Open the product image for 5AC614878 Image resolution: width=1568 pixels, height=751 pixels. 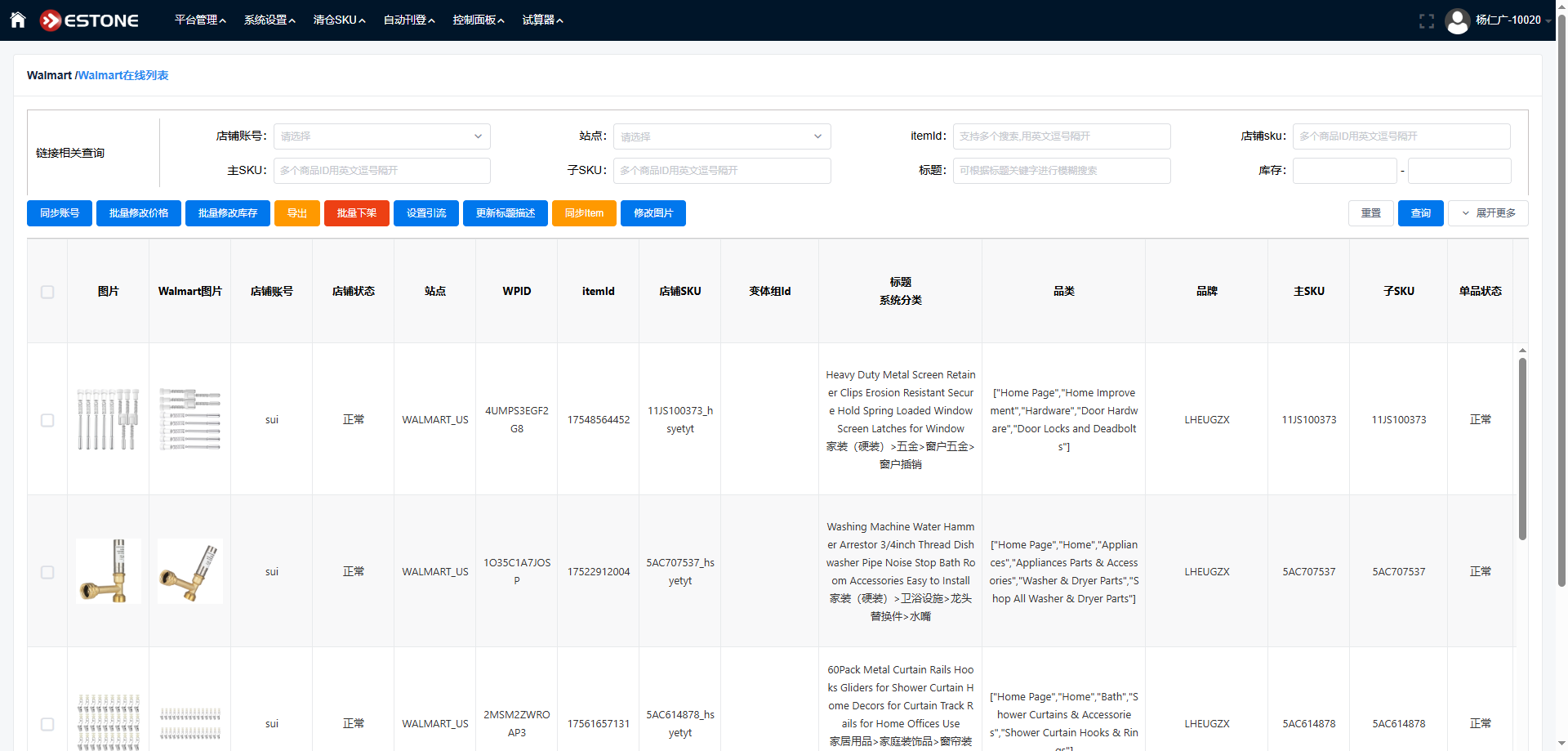coord(109,722)
